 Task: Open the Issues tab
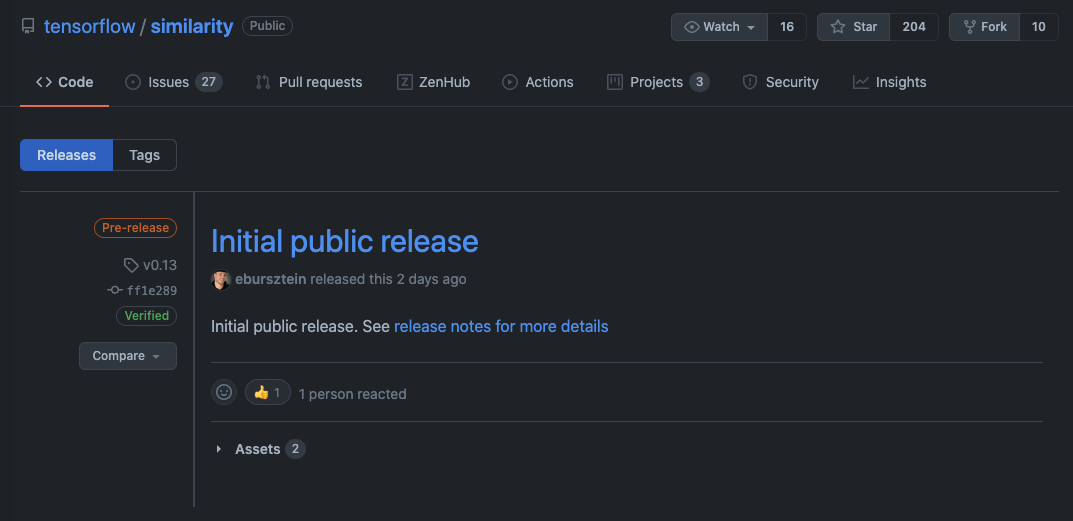(173, 82)
